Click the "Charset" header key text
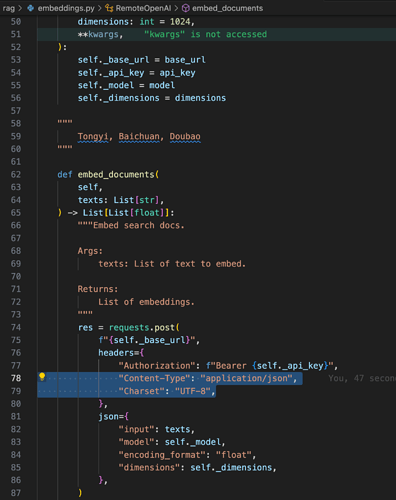Screen dimensions: 396x500 pos(141,391)
